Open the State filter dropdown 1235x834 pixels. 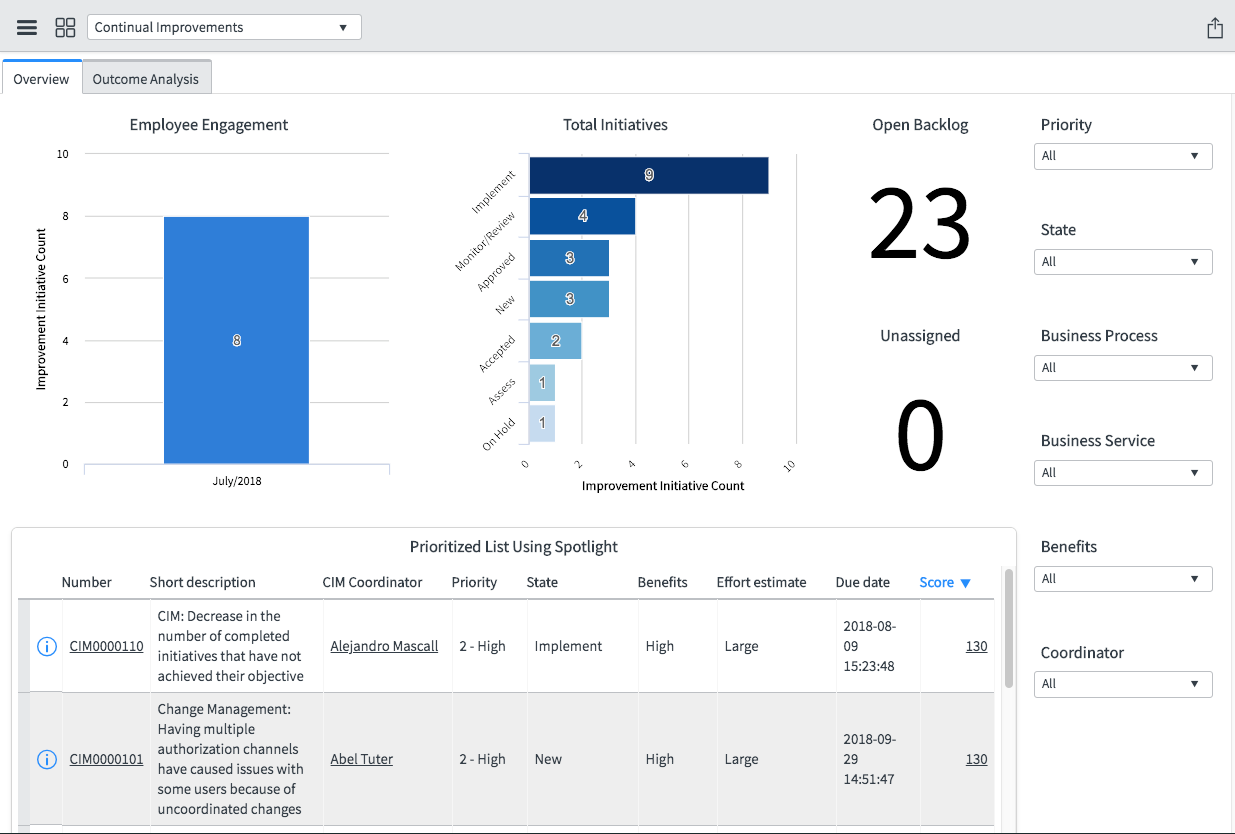[x=1123, y=262]
